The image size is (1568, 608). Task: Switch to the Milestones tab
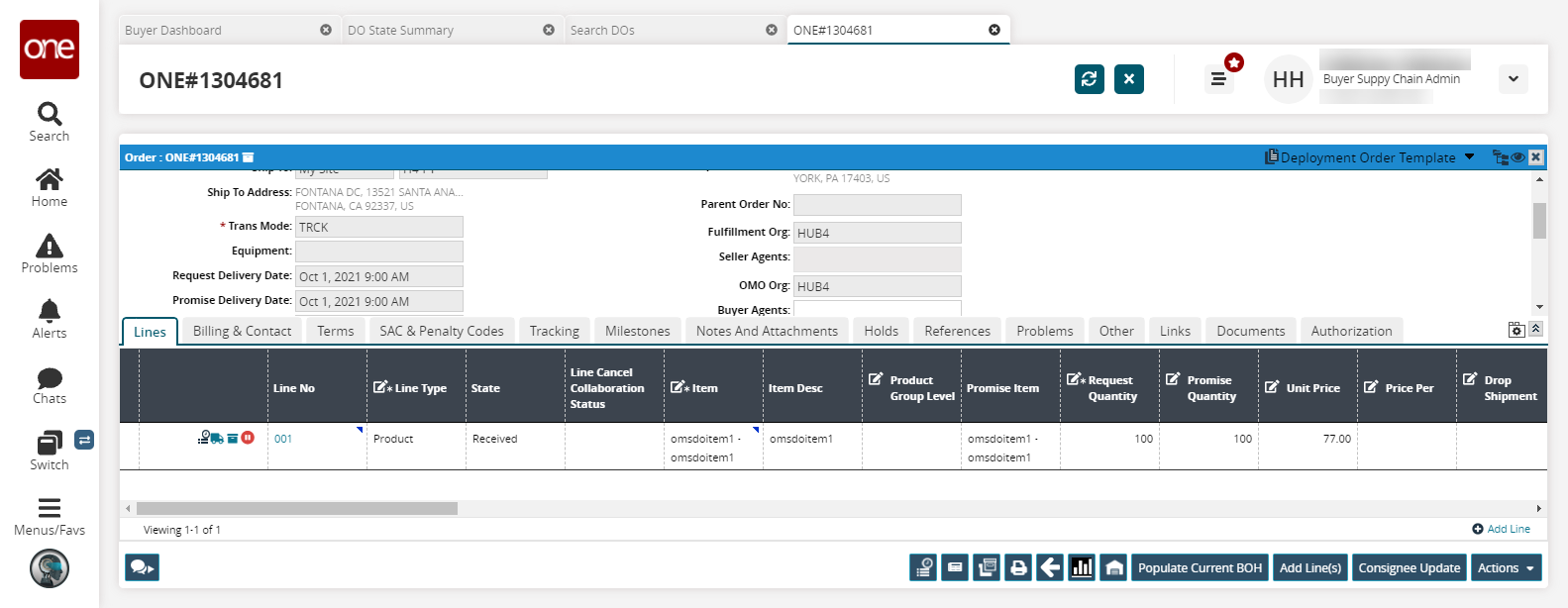[x=637, y=331]
